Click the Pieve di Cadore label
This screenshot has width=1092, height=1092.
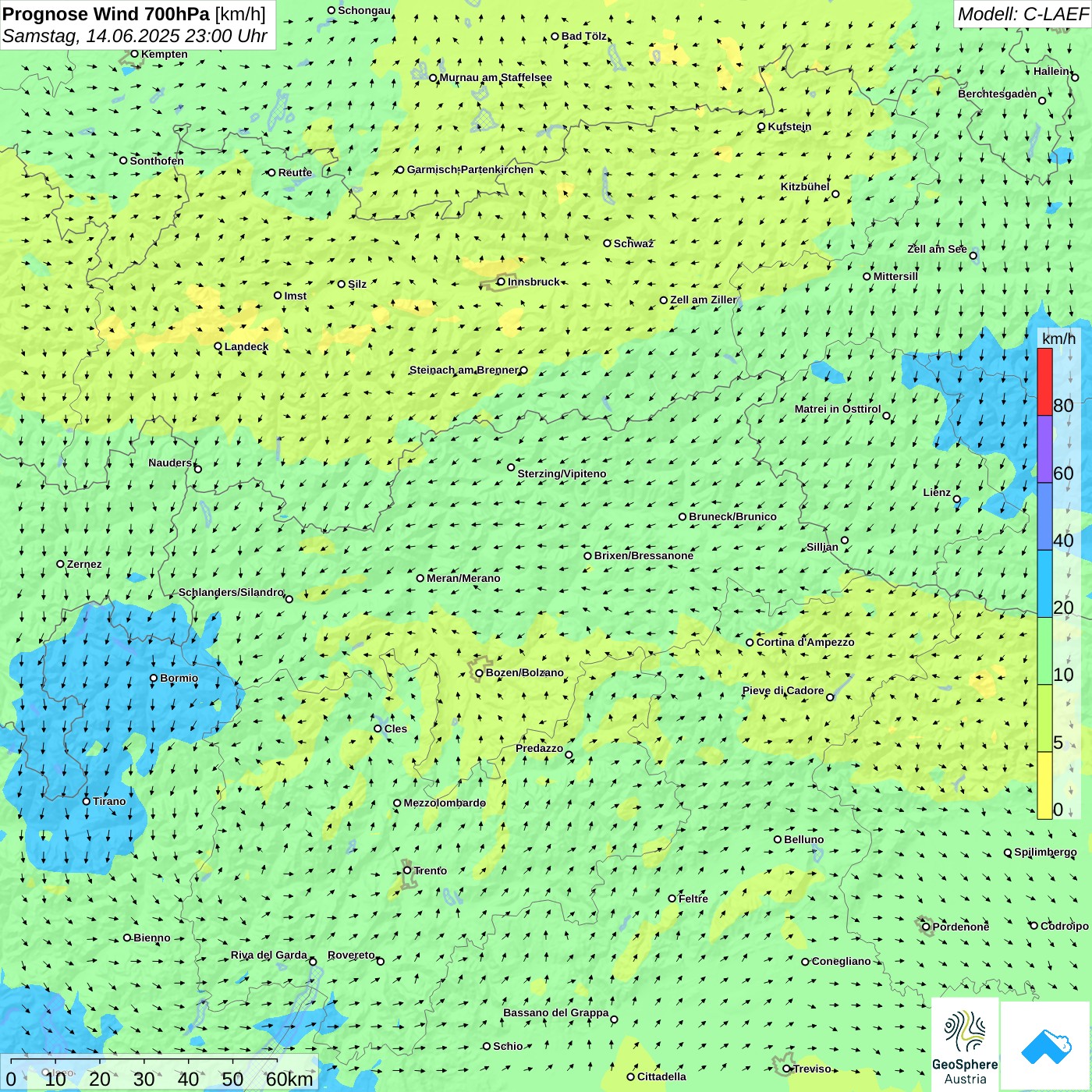pos(782,690)
